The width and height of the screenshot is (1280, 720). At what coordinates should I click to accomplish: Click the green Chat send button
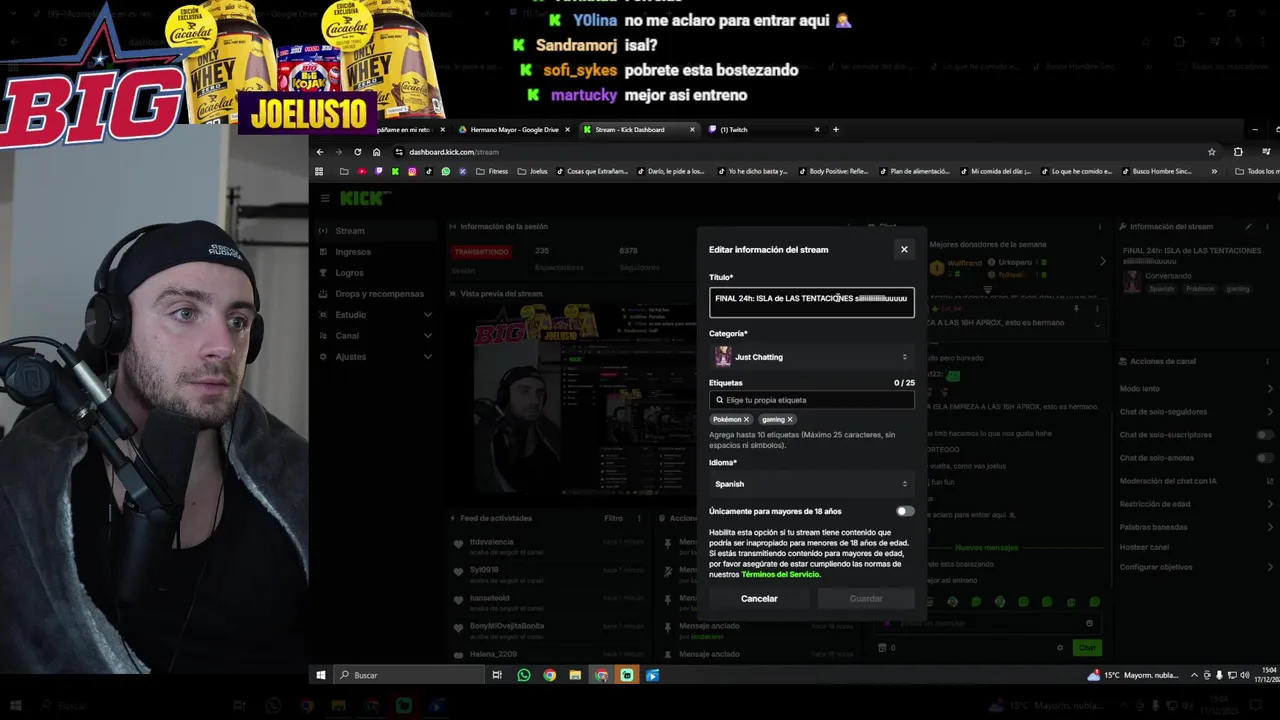tap(1087, 648)
